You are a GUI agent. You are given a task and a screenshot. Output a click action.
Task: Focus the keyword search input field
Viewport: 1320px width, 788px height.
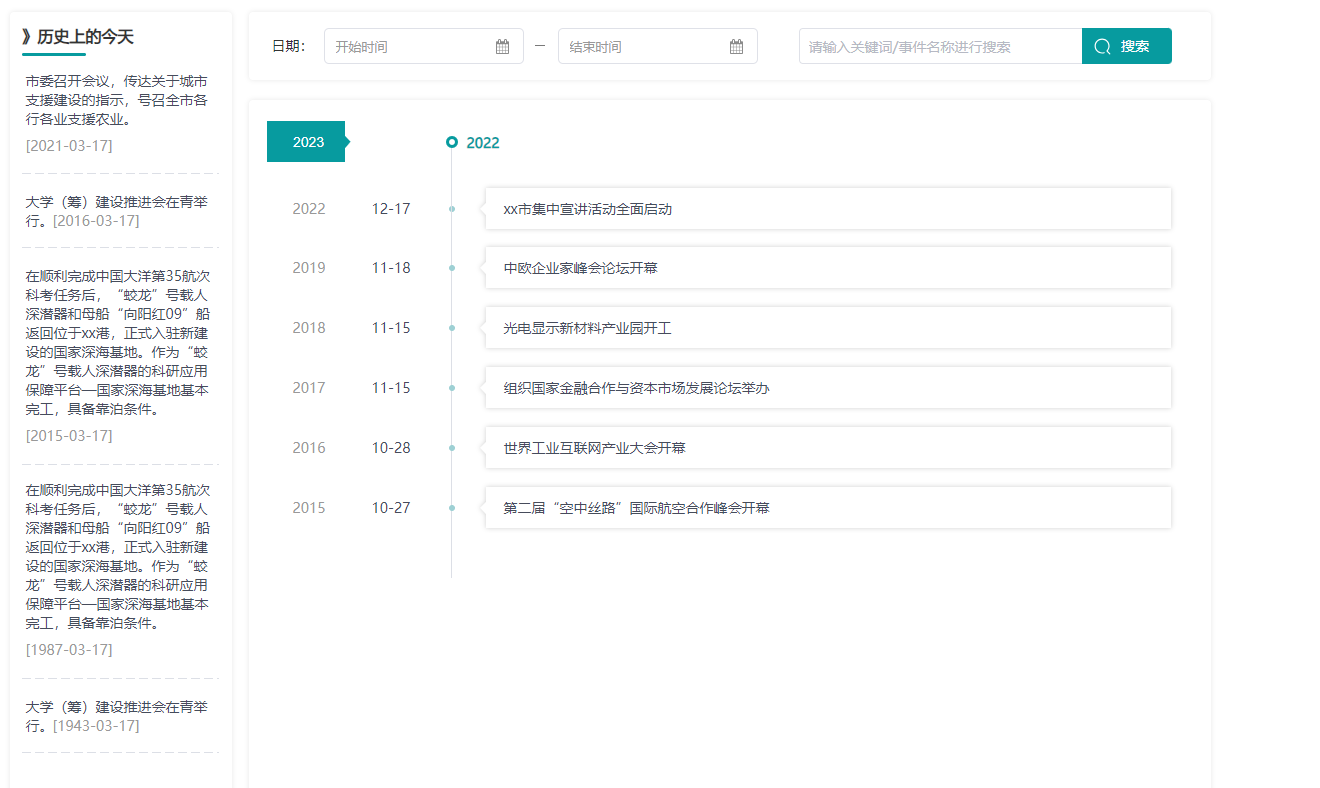pos(940,46)
